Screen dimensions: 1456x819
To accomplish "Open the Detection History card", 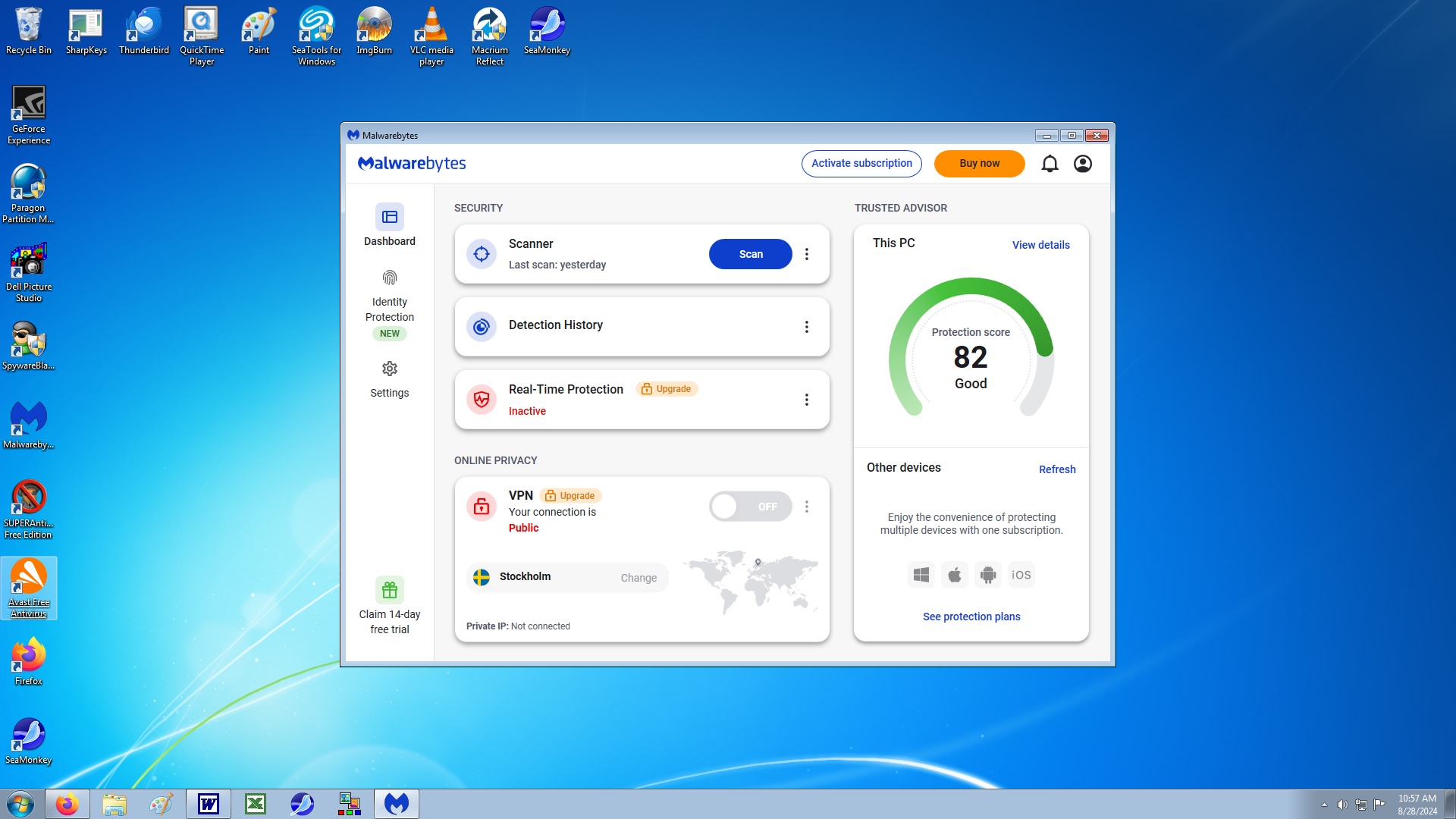I will [642, 327].
